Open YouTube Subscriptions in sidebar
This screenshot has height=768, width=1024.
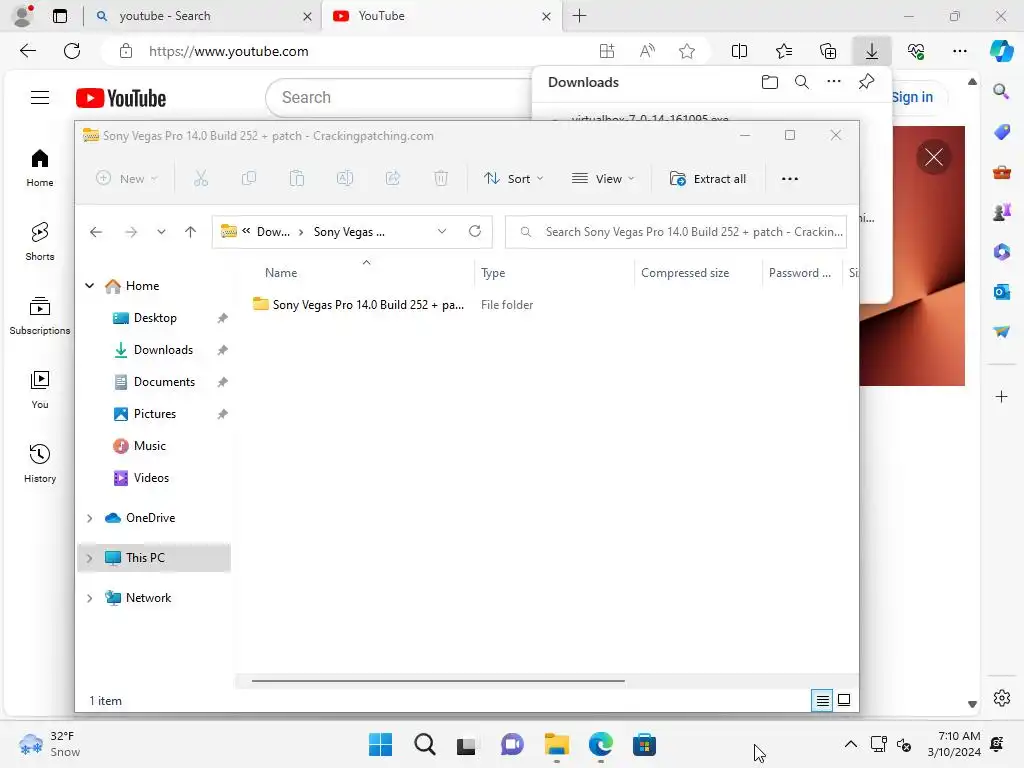point(40,316)
